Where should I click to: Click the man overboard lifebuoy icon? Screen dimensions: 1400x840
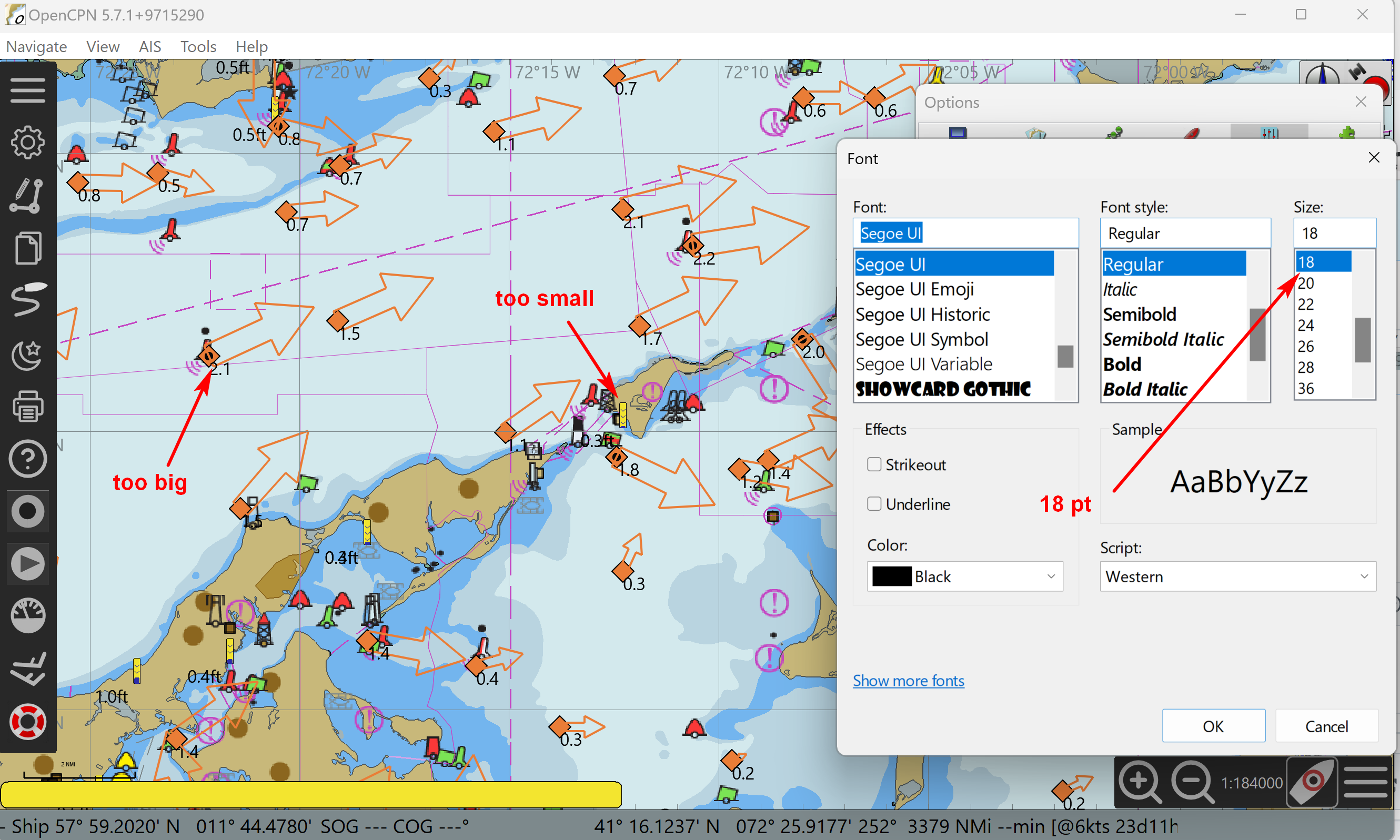[27, 721]
